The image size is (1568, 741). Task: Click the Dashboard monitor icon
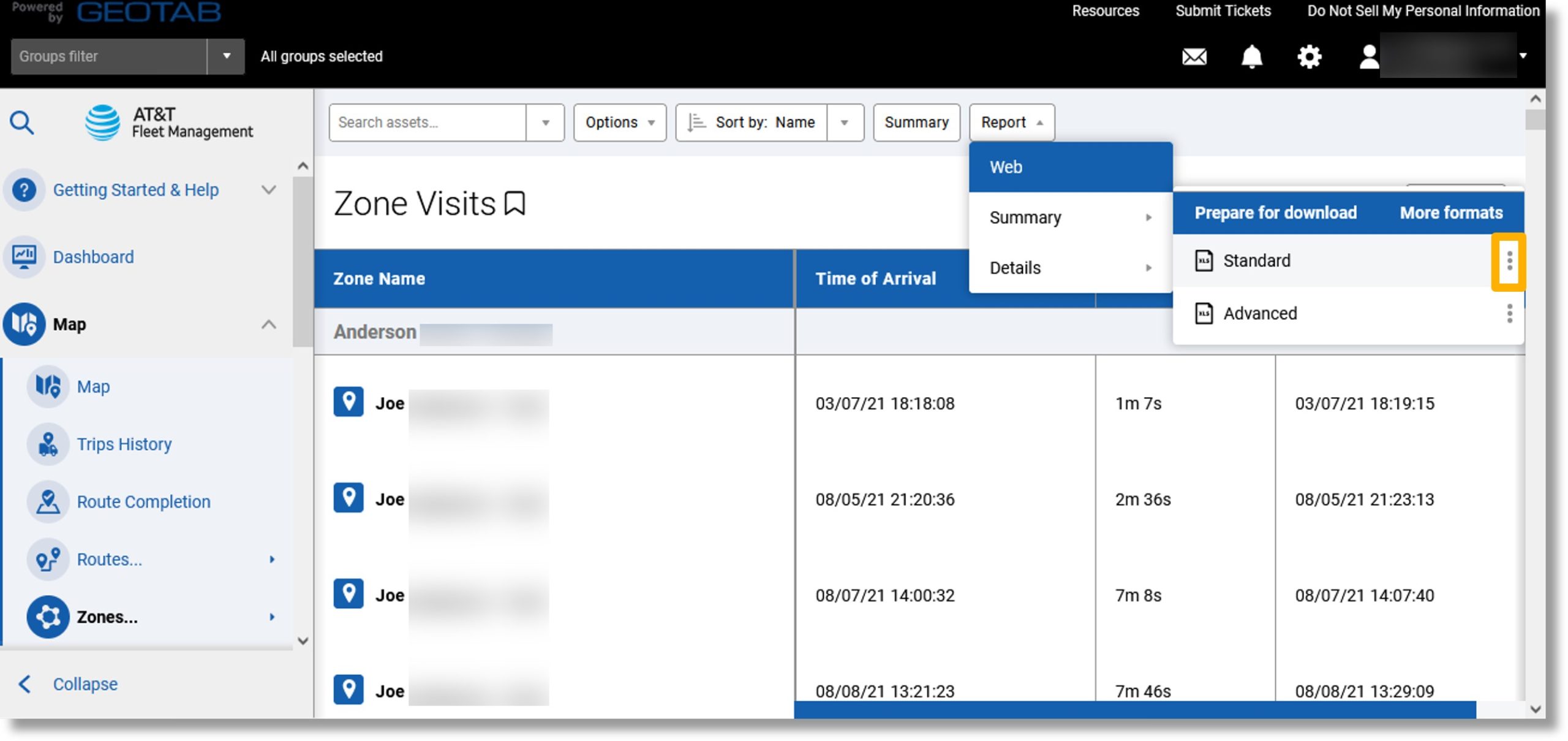[24, 257]
